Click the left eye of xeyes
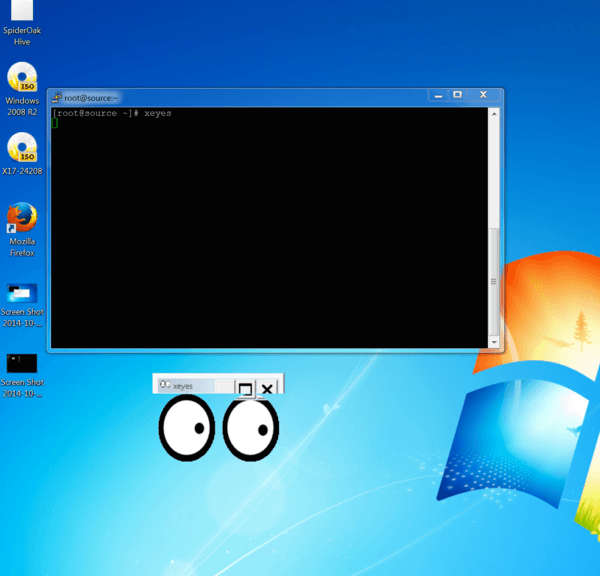600x576 pixels. 186,430
